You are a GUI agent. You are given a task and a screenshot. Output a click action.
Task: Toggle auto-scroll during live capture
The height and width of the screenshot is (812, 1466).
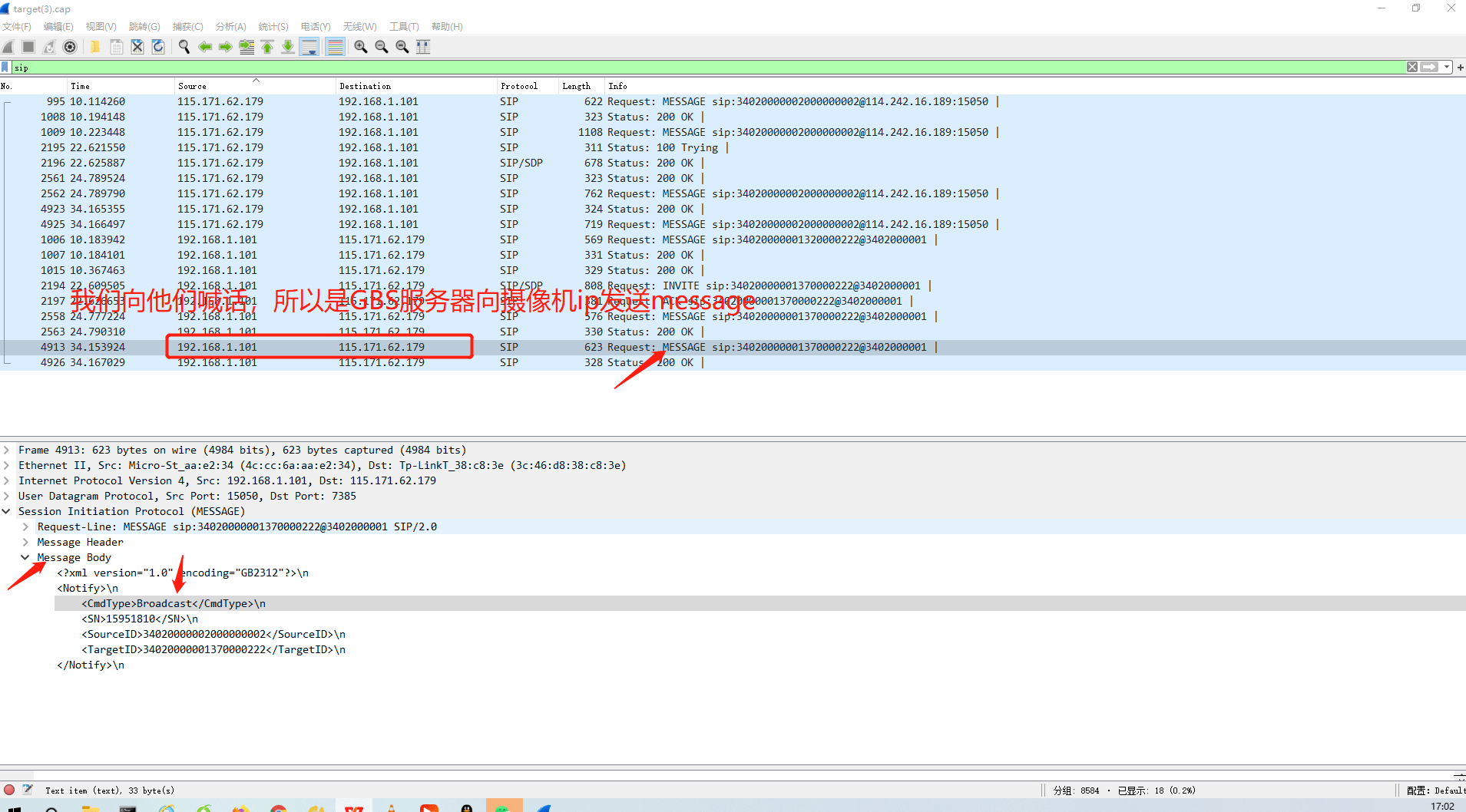point(309,47)
